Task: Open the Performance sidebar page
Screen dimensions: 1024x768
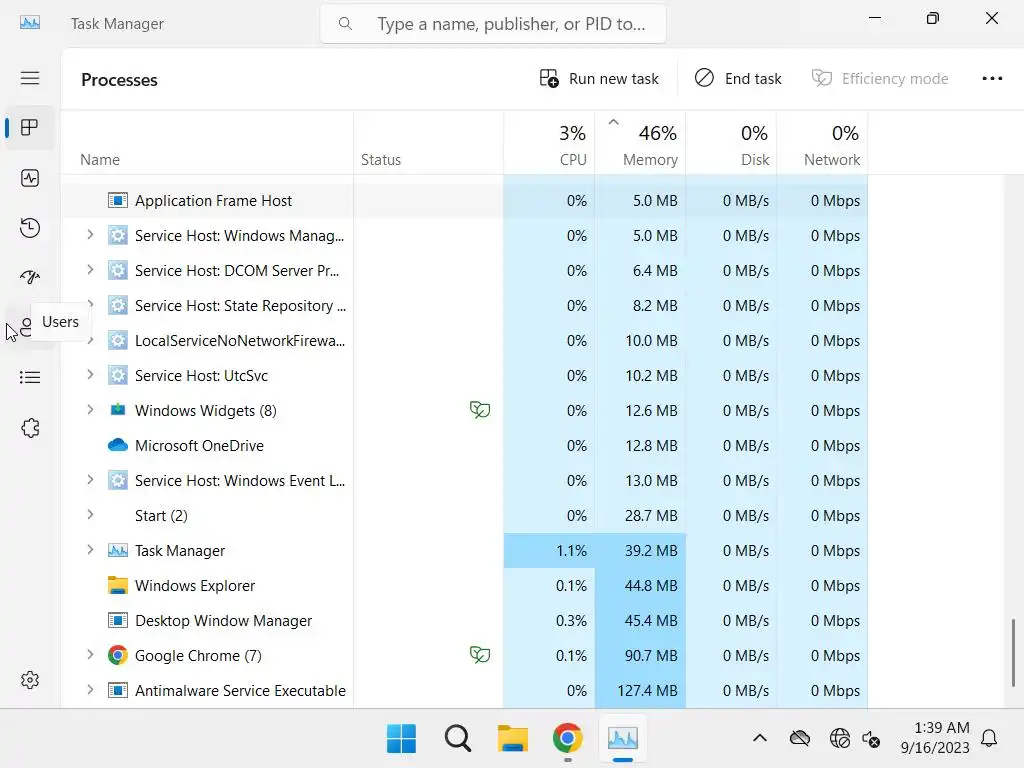Action: coord(30,178)
